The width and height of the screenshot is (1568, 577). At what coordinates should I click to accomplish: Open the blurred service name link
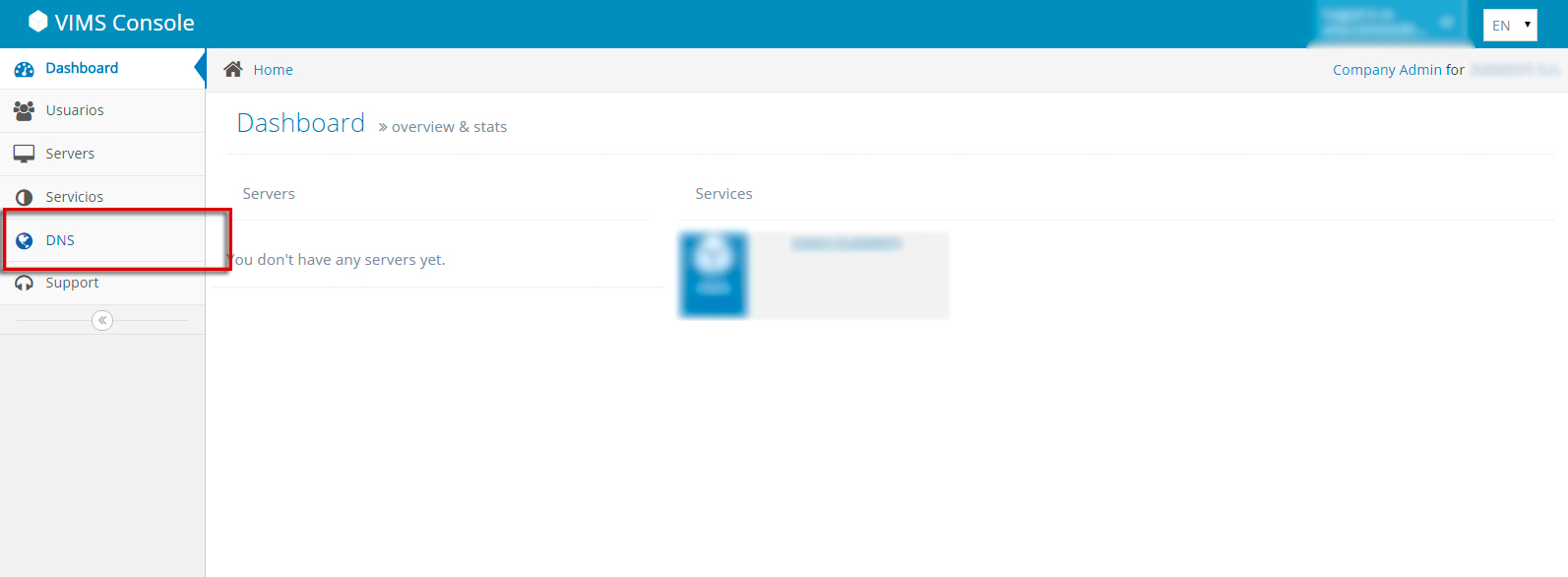pyautogui.click(x=847, y=243)
